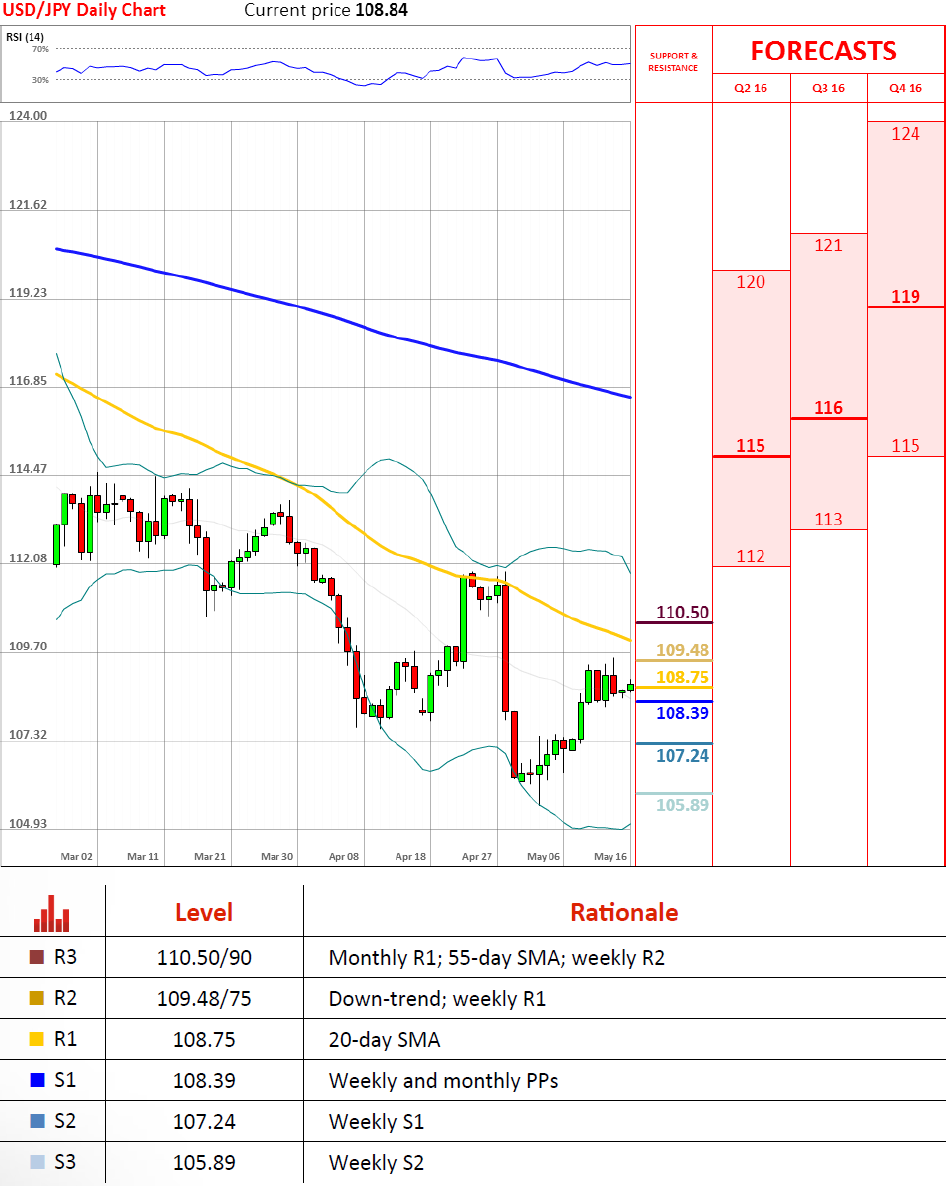Click the Rationale column header
Screen dimensions: 947x1186
[624, 912]
